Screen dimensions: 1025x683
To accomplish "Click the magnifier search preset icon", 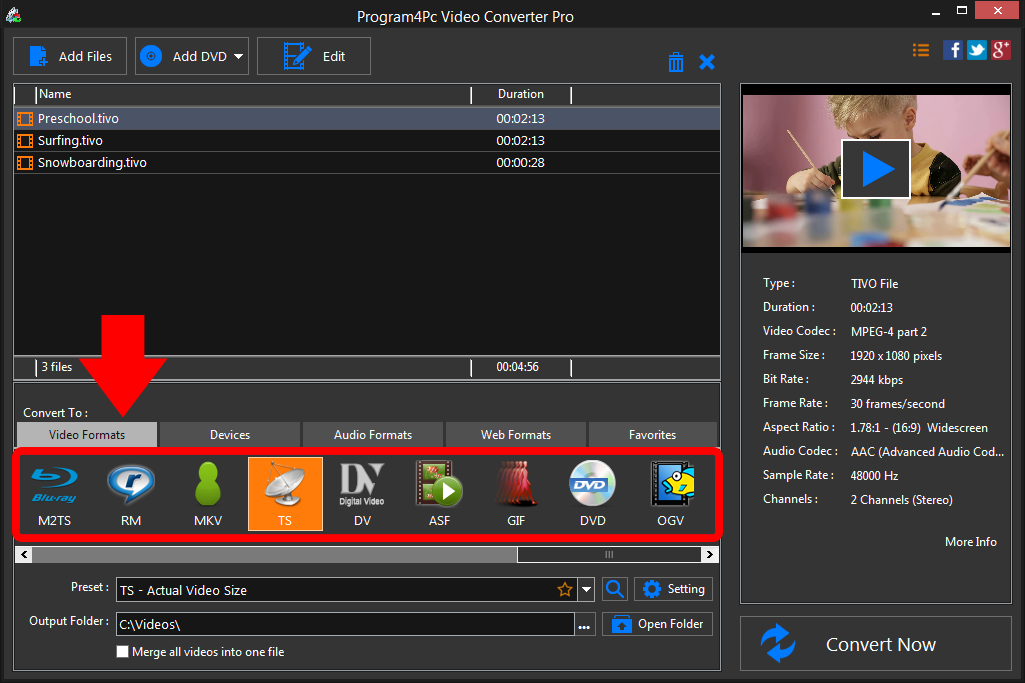I will pos(614,589).
